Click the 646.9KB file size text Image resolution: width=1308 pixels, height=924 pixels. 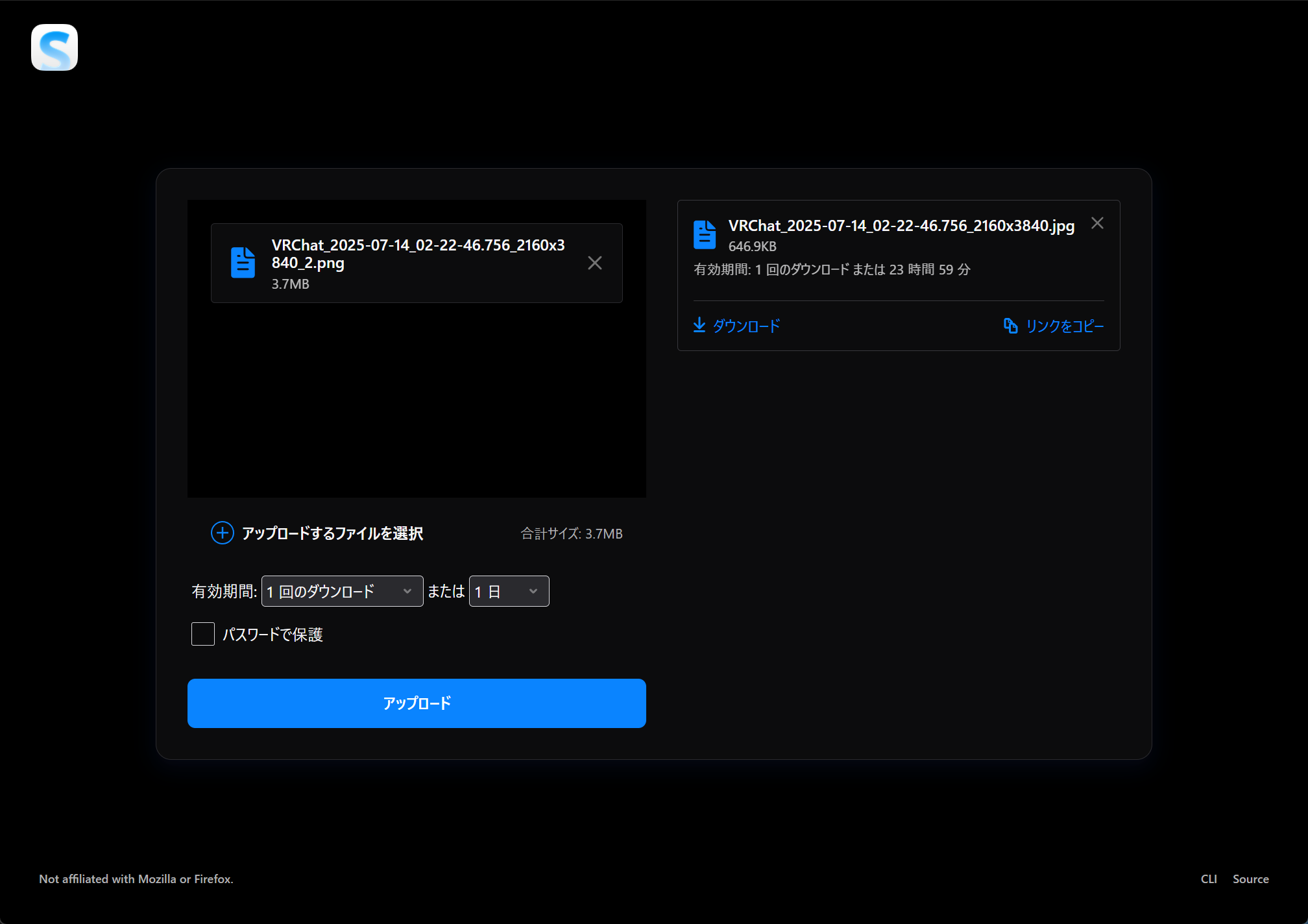(x=753, y=247)
